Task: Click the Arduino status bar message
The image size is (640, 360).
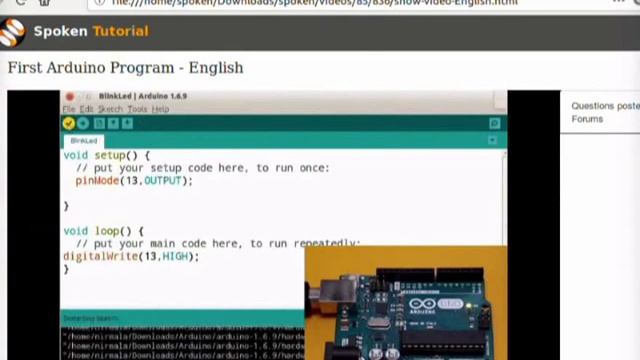Action: pos(91,318)
